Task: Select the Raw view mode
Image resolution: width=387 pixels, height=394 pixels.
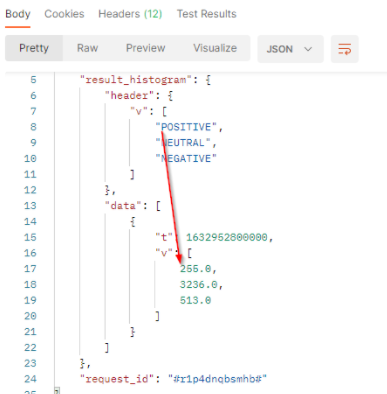Action: coord(87,48)
